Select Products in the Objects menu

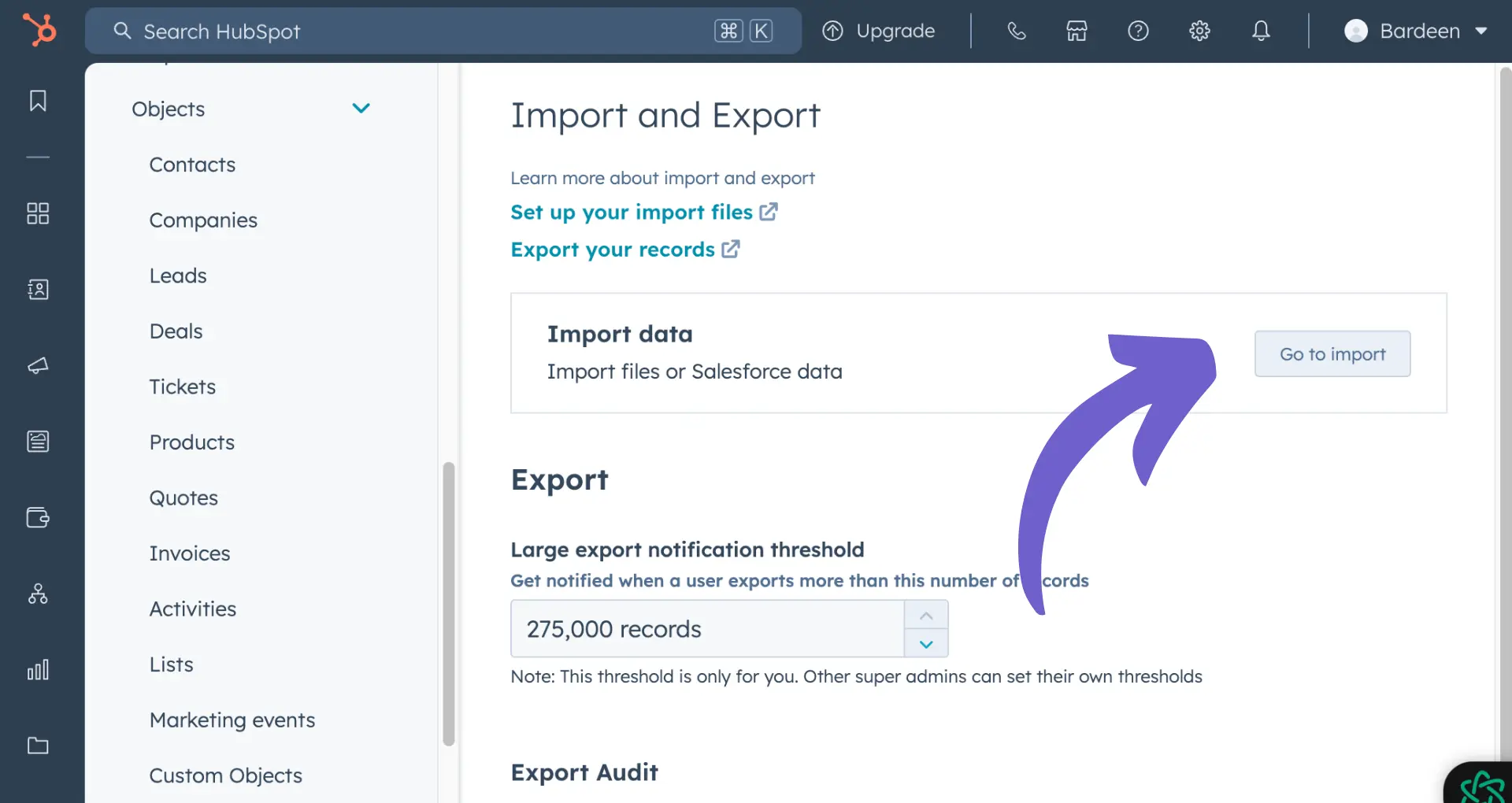191,442
